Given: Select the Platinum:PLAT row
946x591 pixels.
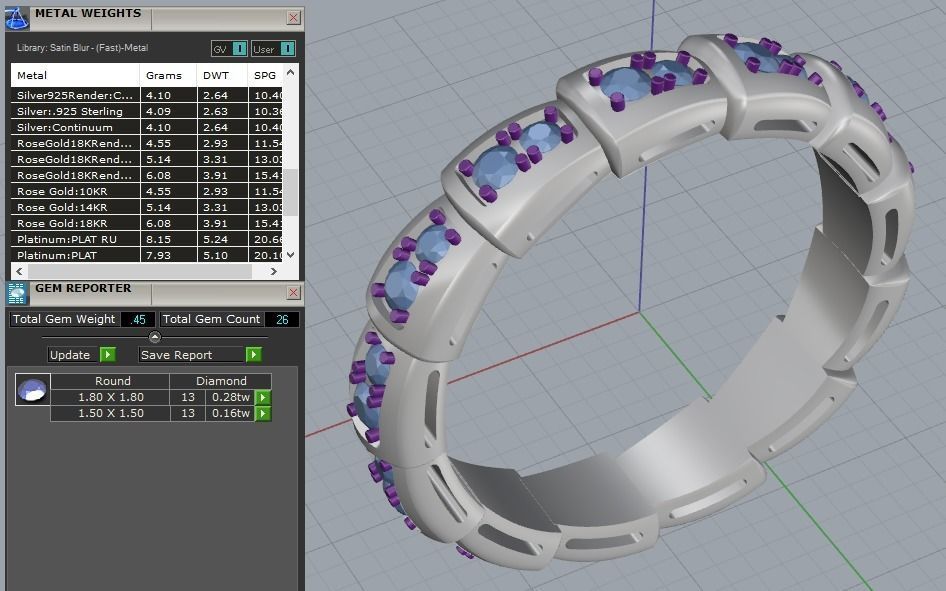Looking at the screenshot, I should click(x=147, y=254).
